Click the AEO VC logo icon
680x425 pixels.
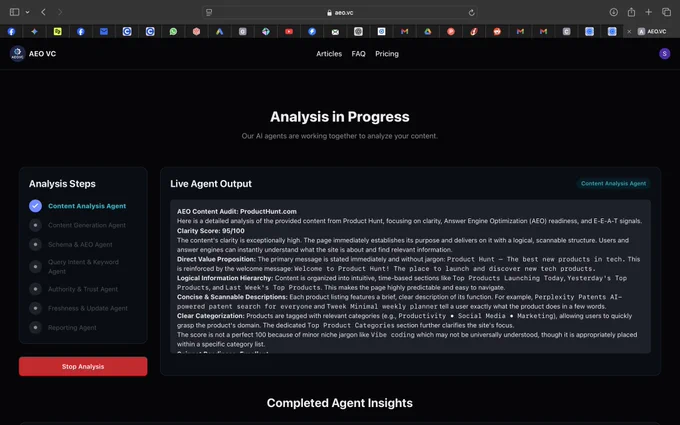tap(17, 53)
